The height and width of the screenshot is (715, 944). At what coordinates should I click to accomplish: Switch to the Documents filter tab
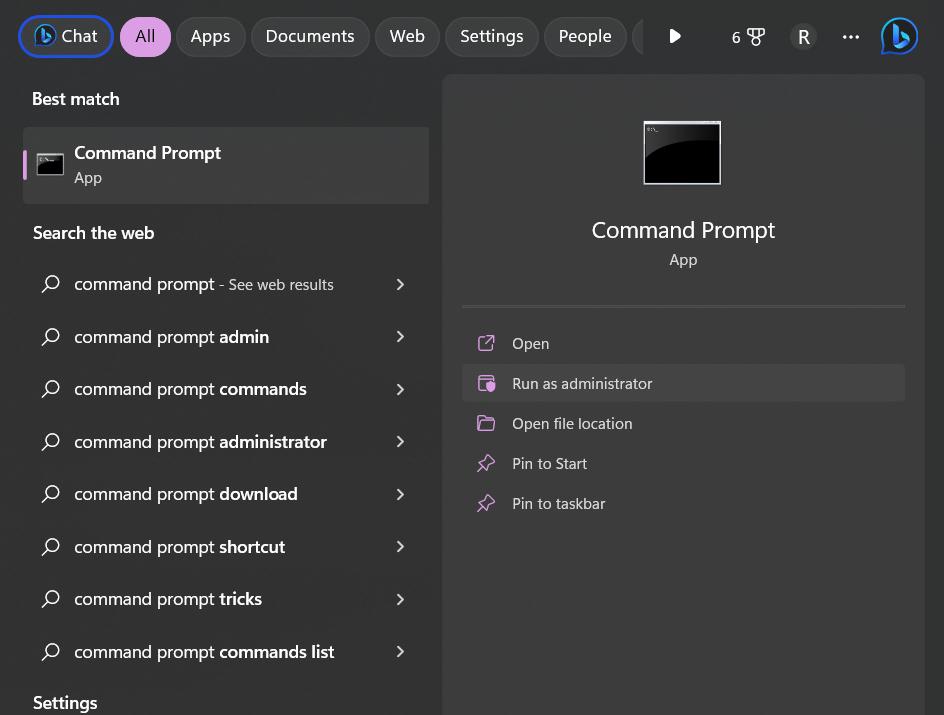pyautogui.click(x=310, y=37)
